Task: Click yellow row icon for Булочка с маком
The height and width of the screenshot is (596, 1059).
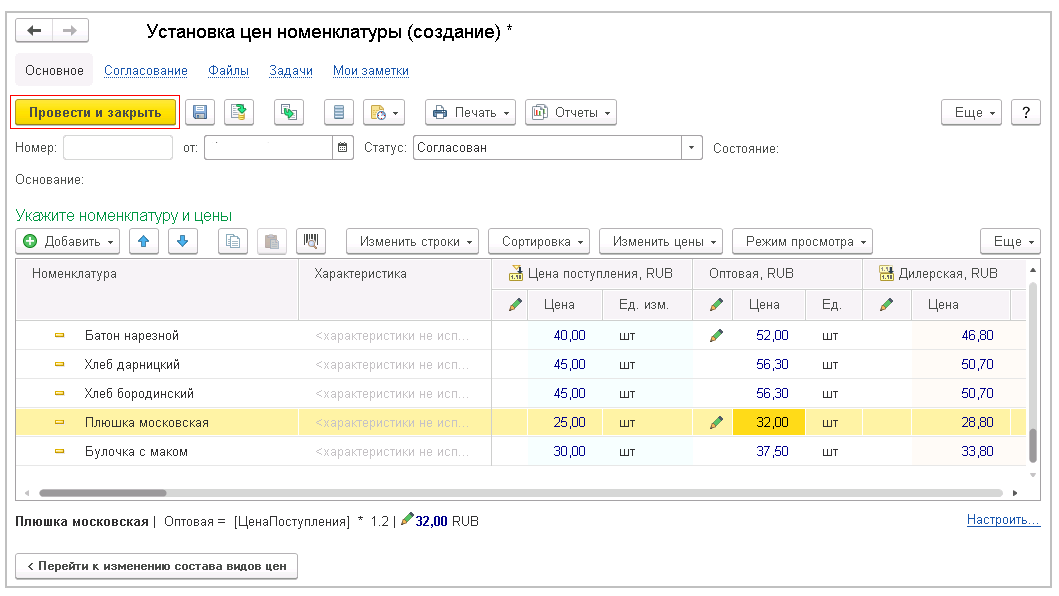Action: coord(59,451)
